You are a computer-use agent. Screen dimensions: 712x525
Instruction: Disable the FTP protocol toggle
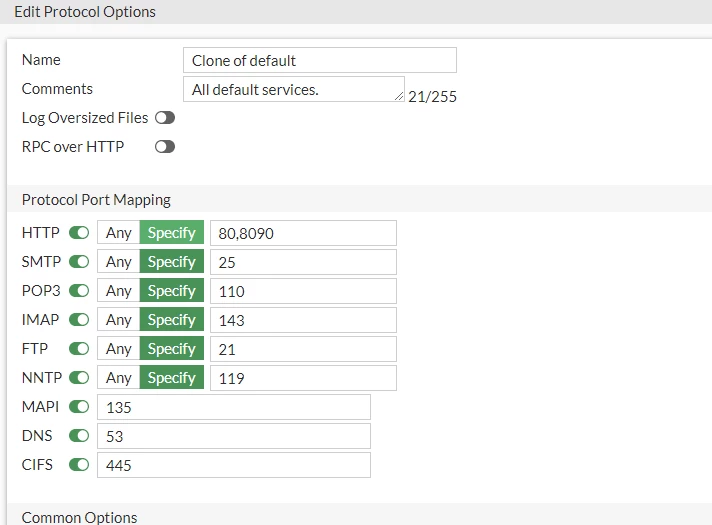point(79,349)
